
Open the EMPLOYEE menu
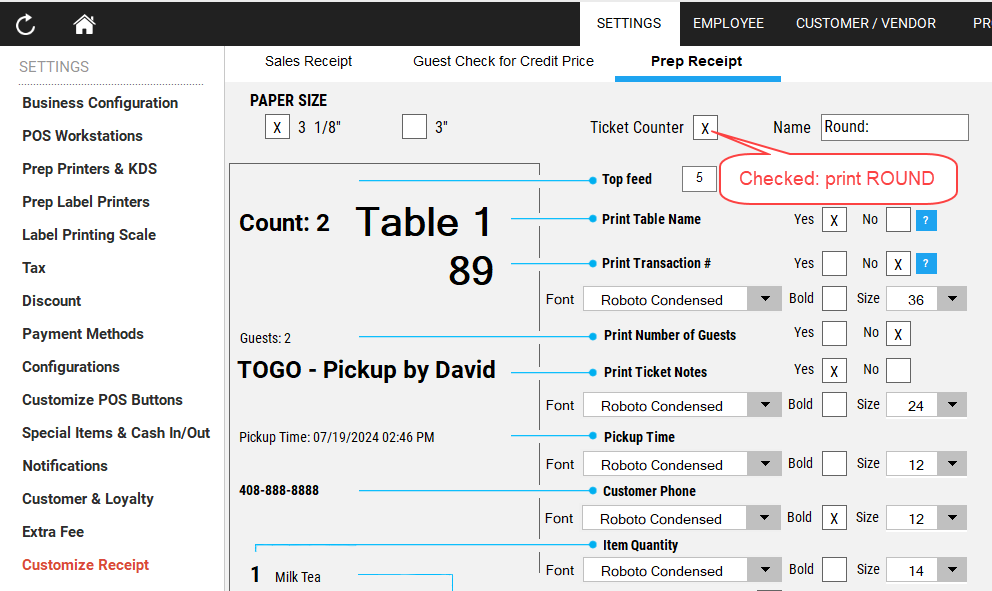tap(728, 23)
